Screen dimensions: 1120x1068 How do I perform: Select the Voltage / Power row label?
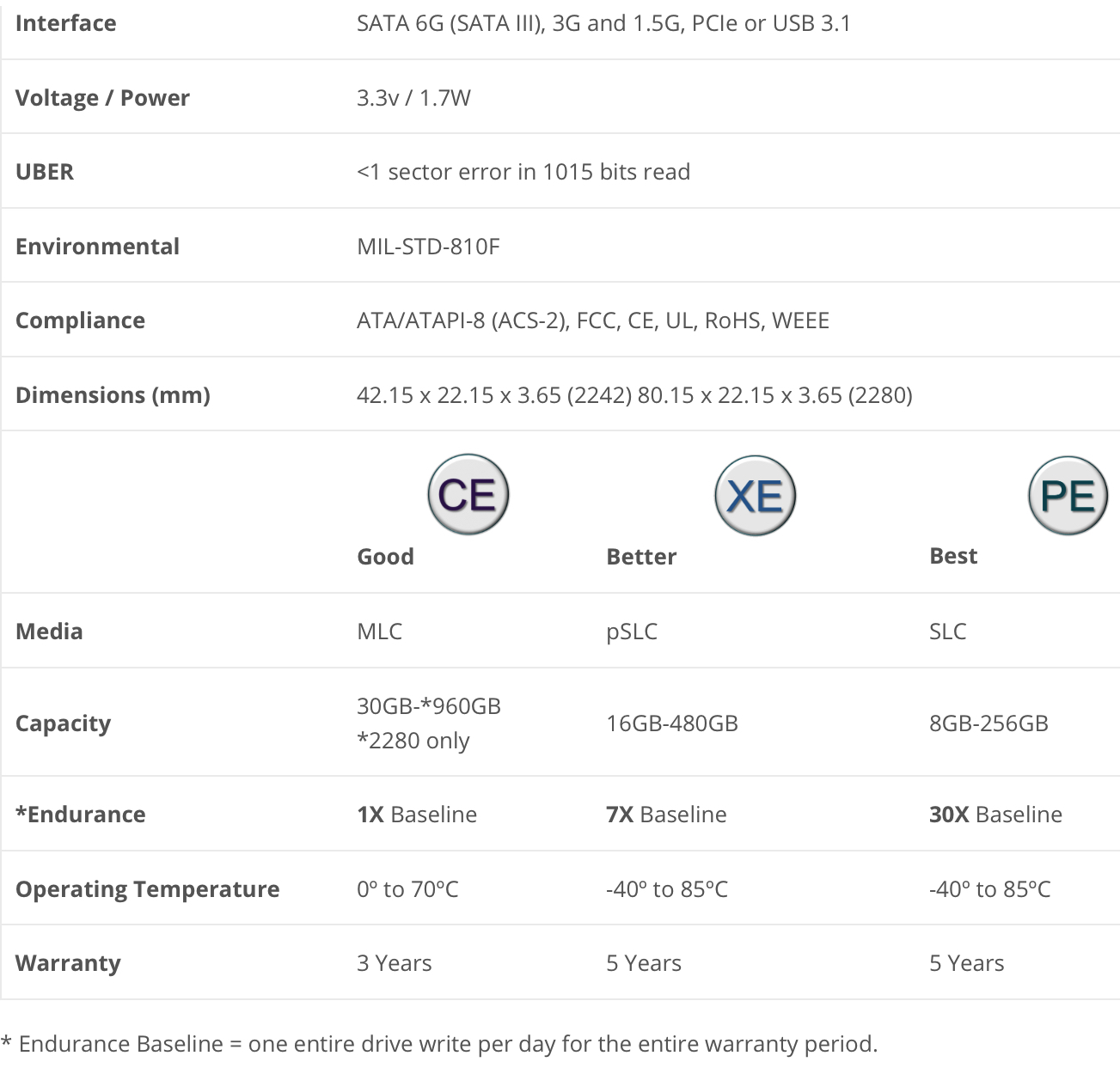(102, 98)
